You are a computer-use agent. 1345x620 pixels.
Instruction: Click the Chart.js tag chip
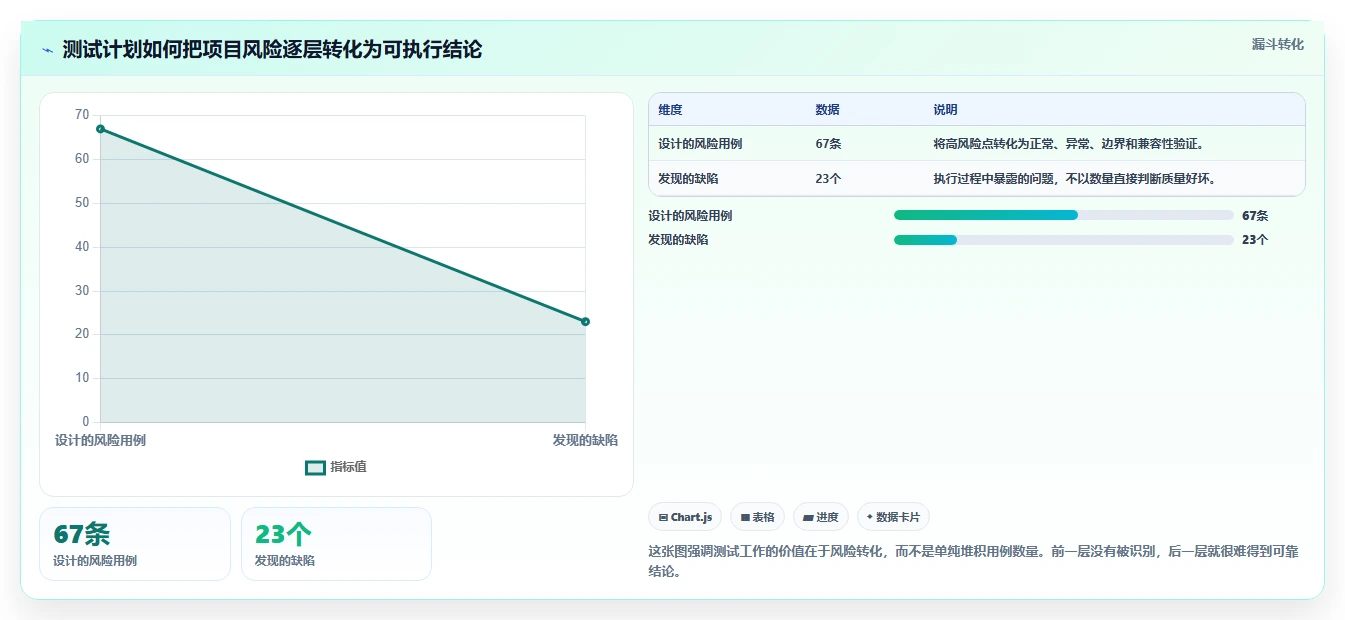coord(685,517)
